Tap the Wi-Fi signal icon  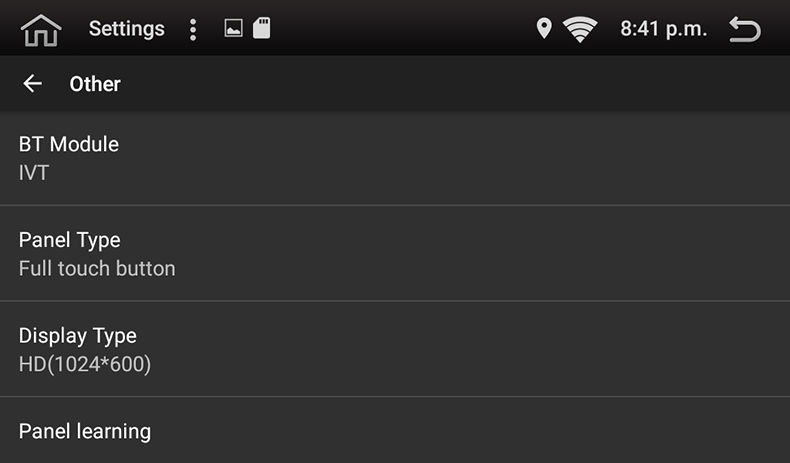(x=580, y=30)
